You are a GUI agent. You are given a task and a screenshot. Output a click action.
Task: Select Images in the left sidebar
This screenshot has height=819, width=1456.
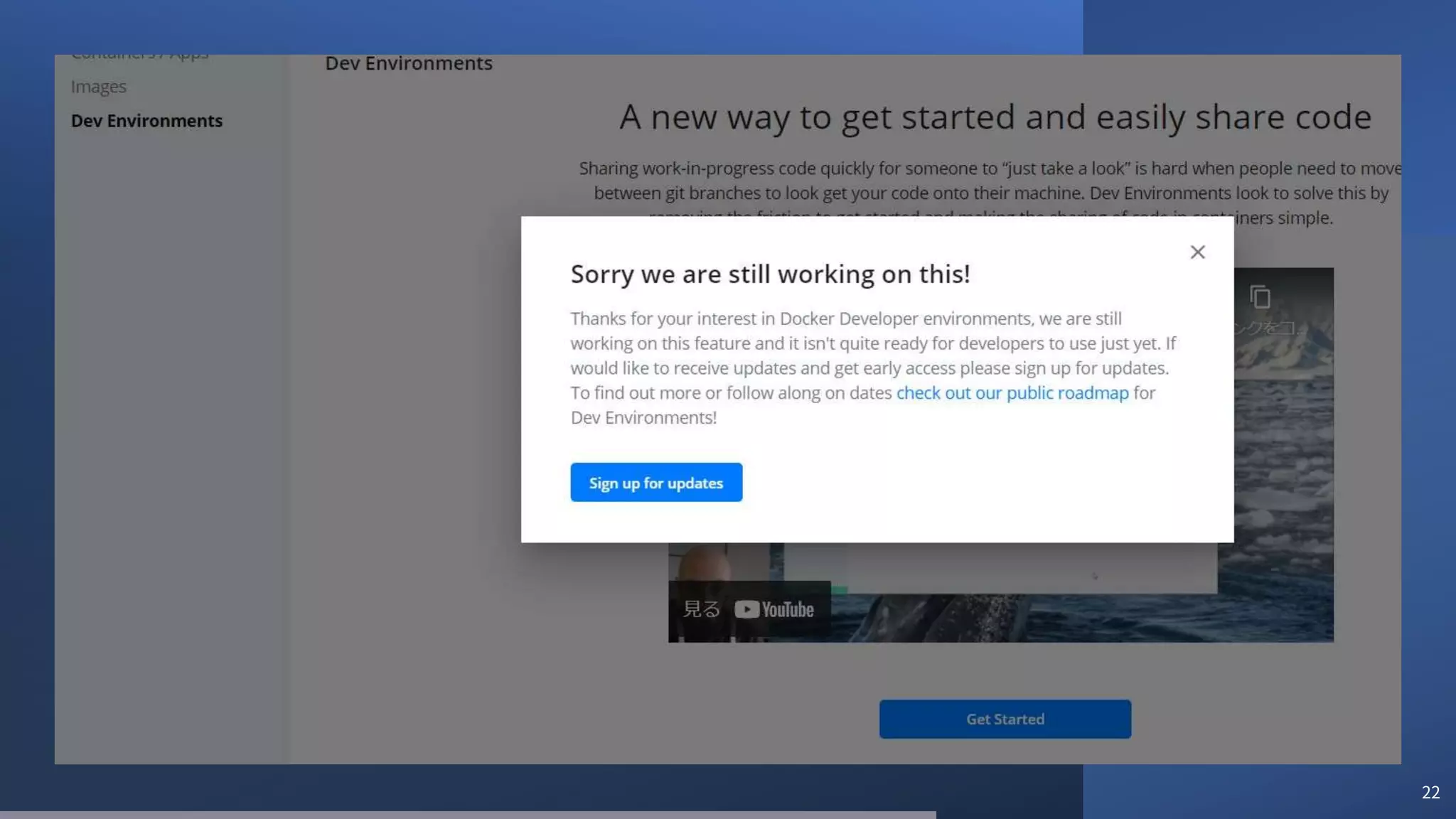(x=99, y=87)
